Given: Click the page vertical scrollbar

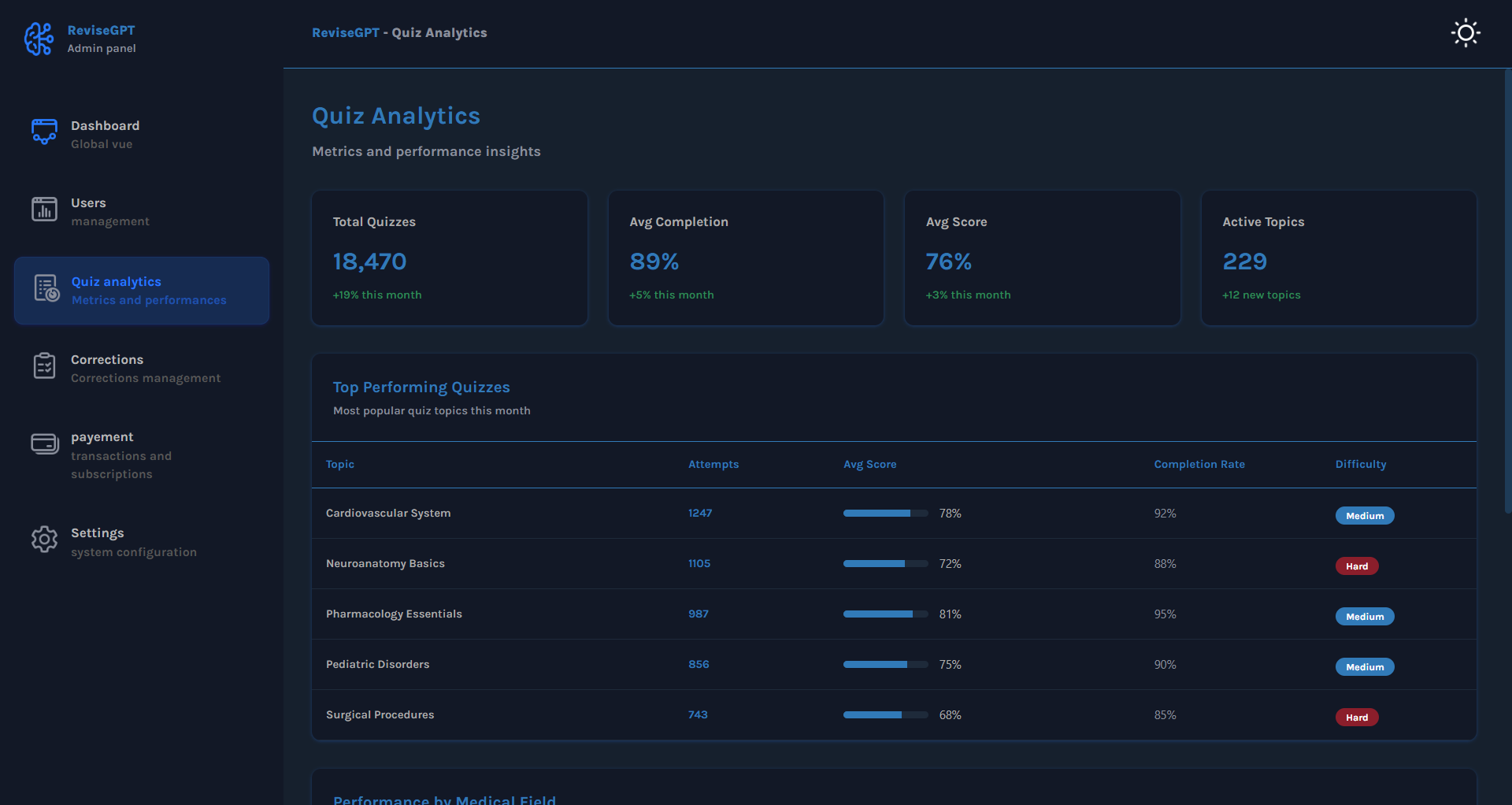Looking at the screenshot, I should 1507,291.
